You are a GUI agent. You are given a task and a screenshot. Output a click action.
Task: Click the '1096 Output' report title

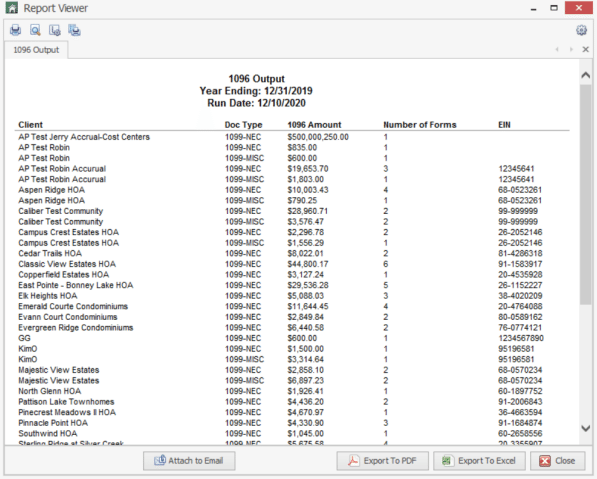click(256, 79)
